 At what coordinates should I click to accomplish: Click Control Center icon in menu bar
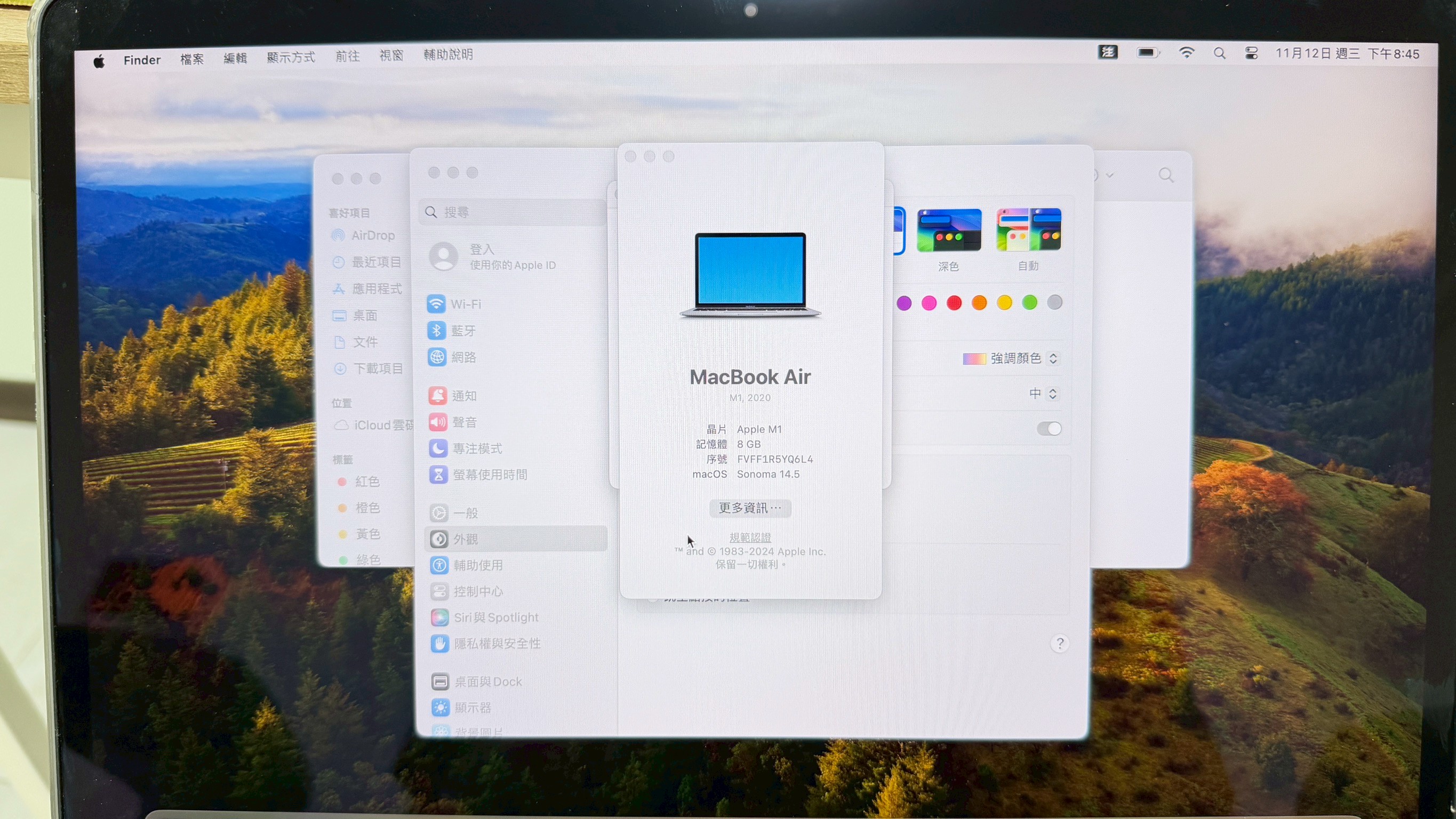point(1251,54)
